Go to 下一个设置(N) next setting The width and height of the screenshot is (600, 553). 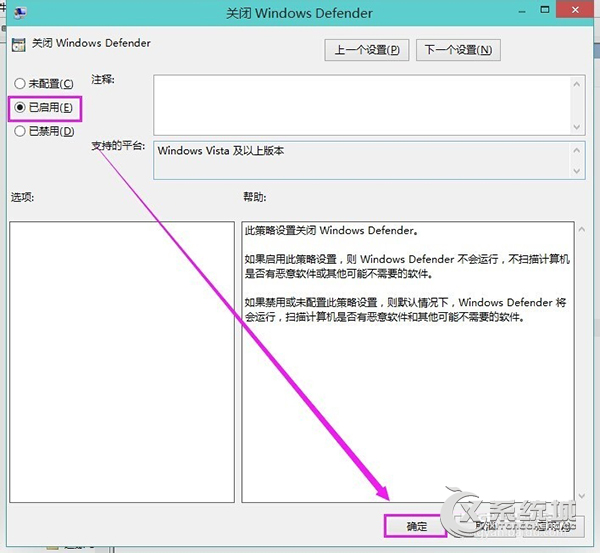(x=458, y=50)
